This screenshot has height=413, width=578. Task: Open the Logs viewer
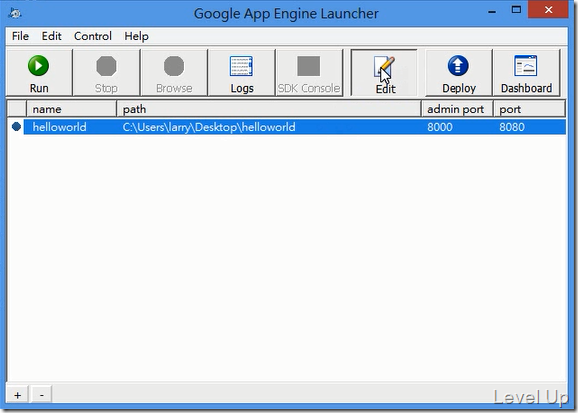click(241, 73)
